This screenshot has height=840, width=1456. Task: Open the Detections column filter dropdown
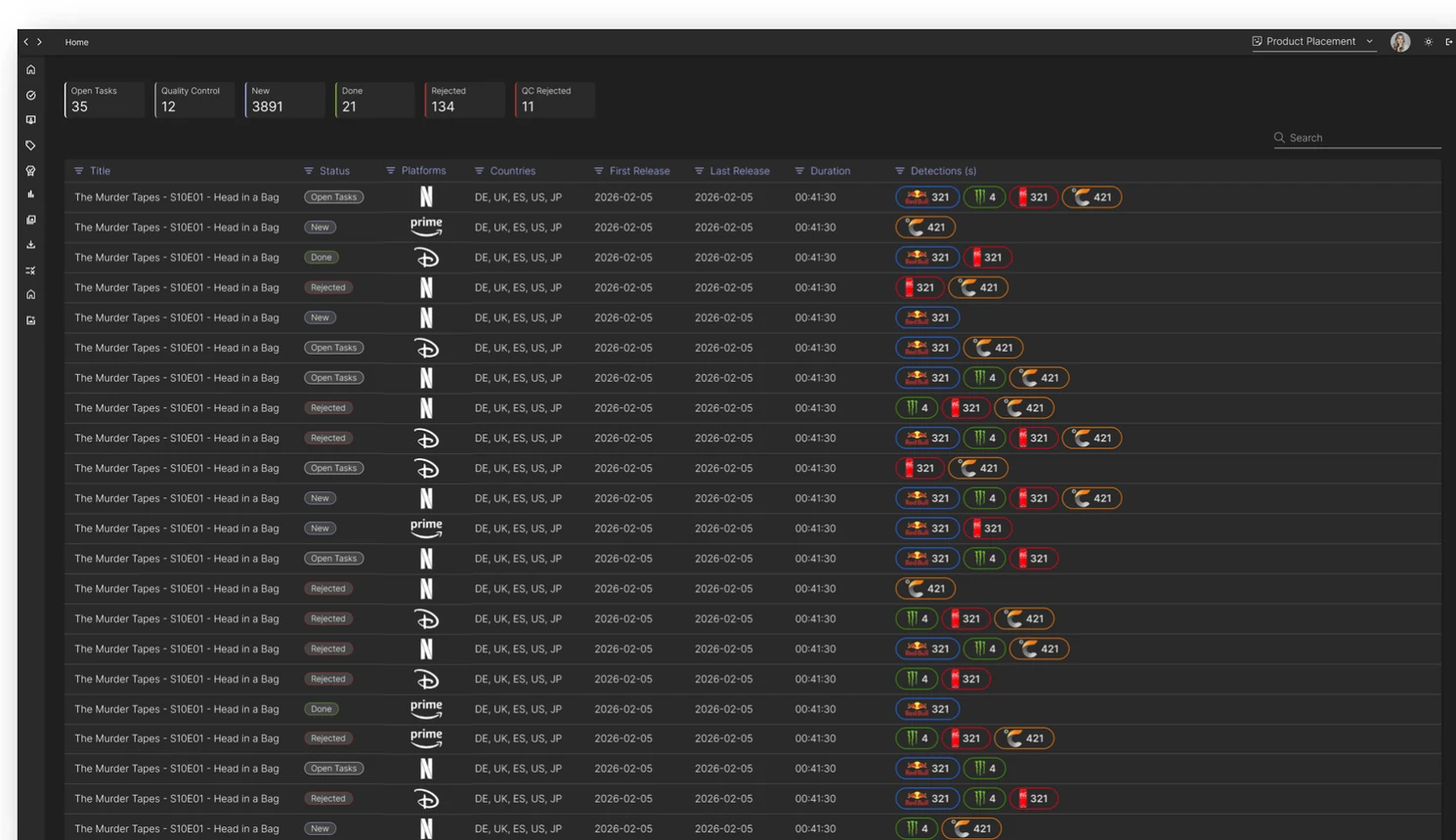(x=900, y=171)
